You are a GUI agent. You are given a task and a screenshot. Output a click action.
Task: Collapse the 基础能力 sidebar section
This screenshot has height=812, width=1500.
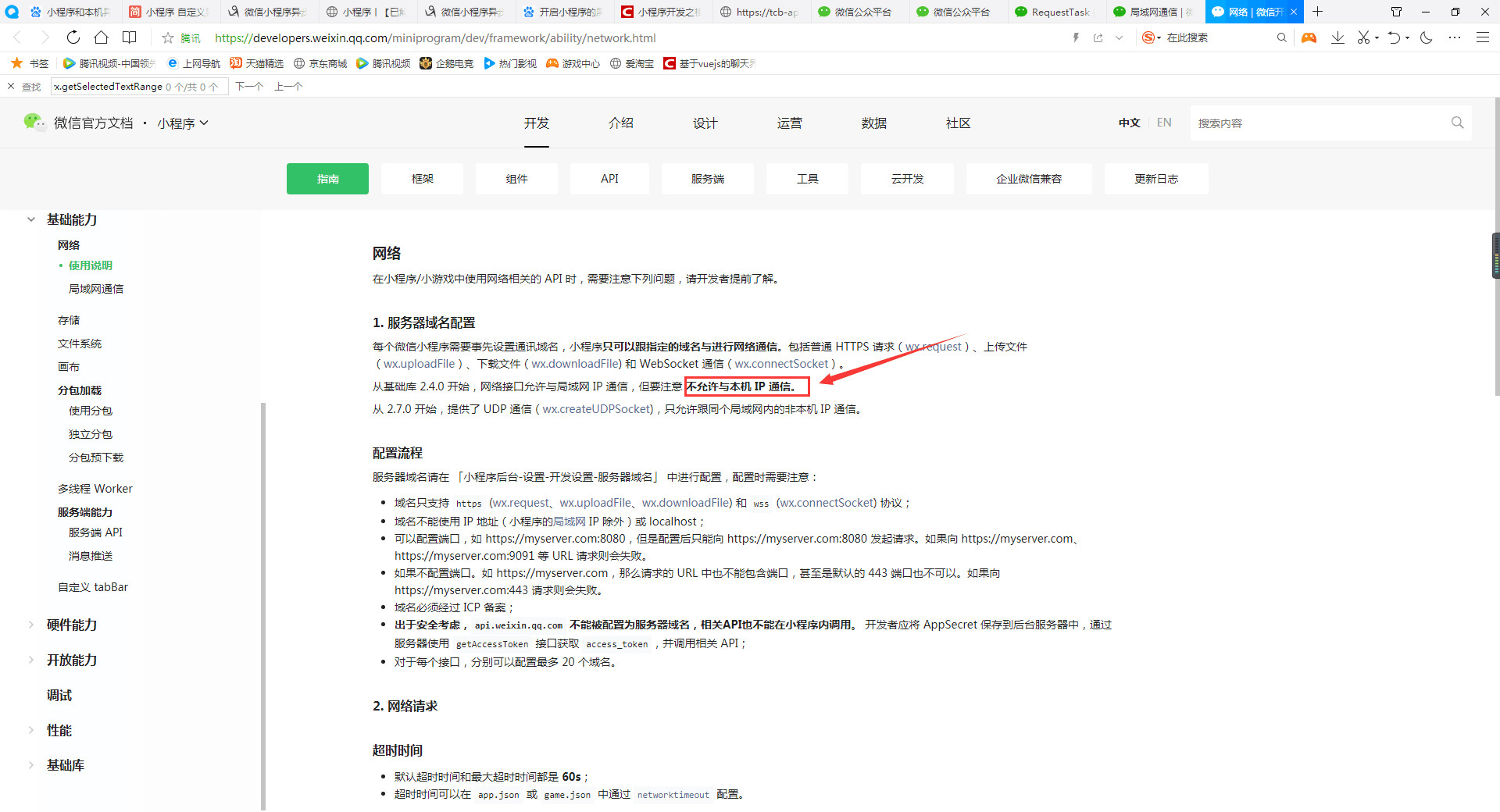click(30, 219)
